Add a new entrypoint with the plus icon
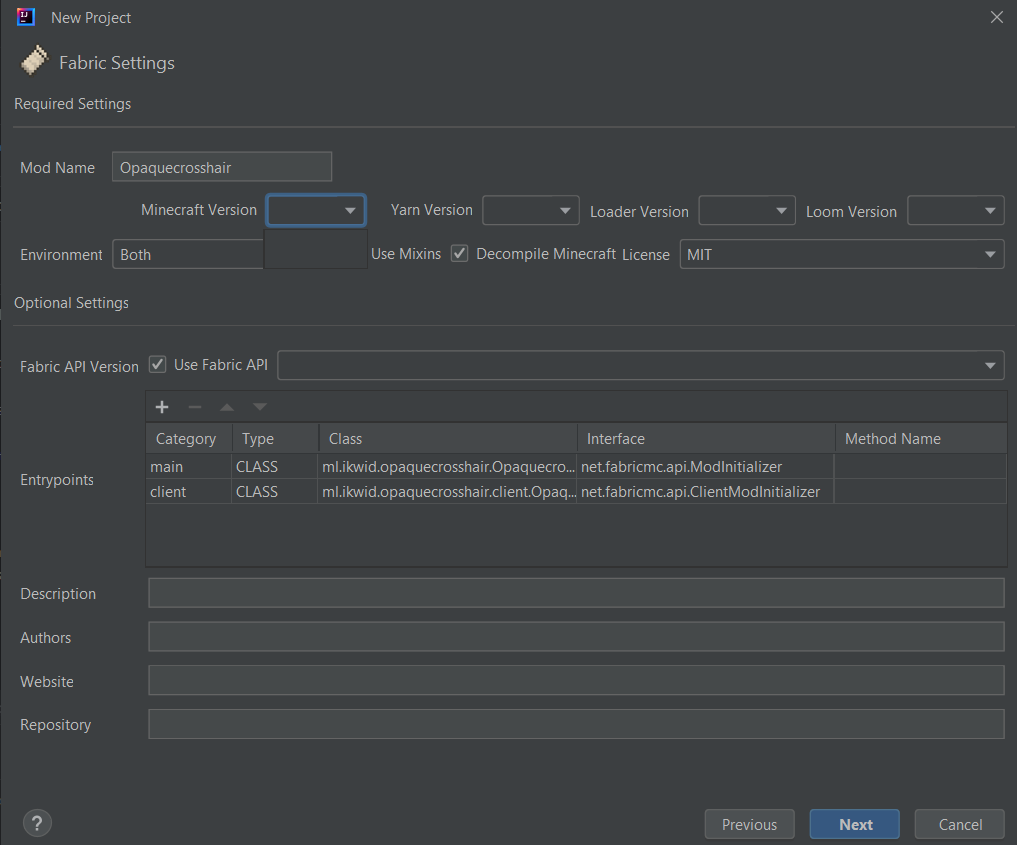 [162, 407]
